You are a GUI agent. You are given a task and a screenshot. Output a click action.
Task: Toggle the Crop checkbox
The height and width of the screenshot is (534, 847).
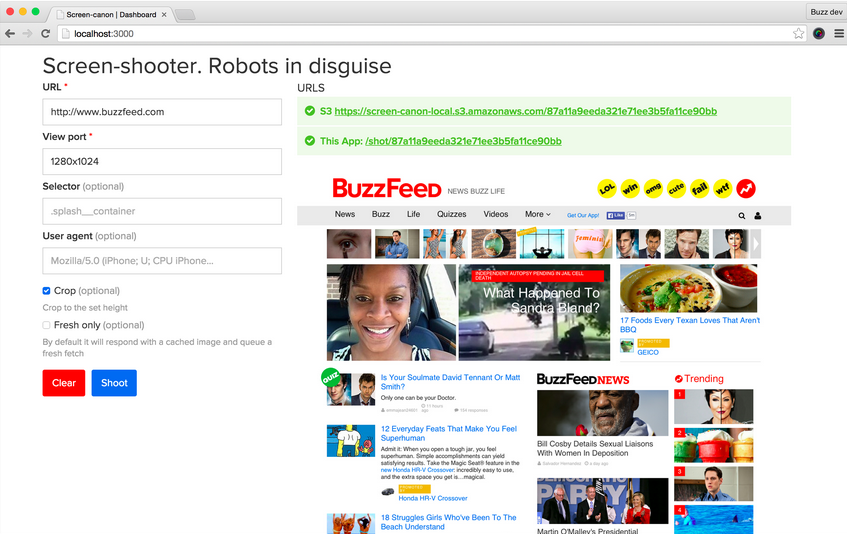click(46, 290)
